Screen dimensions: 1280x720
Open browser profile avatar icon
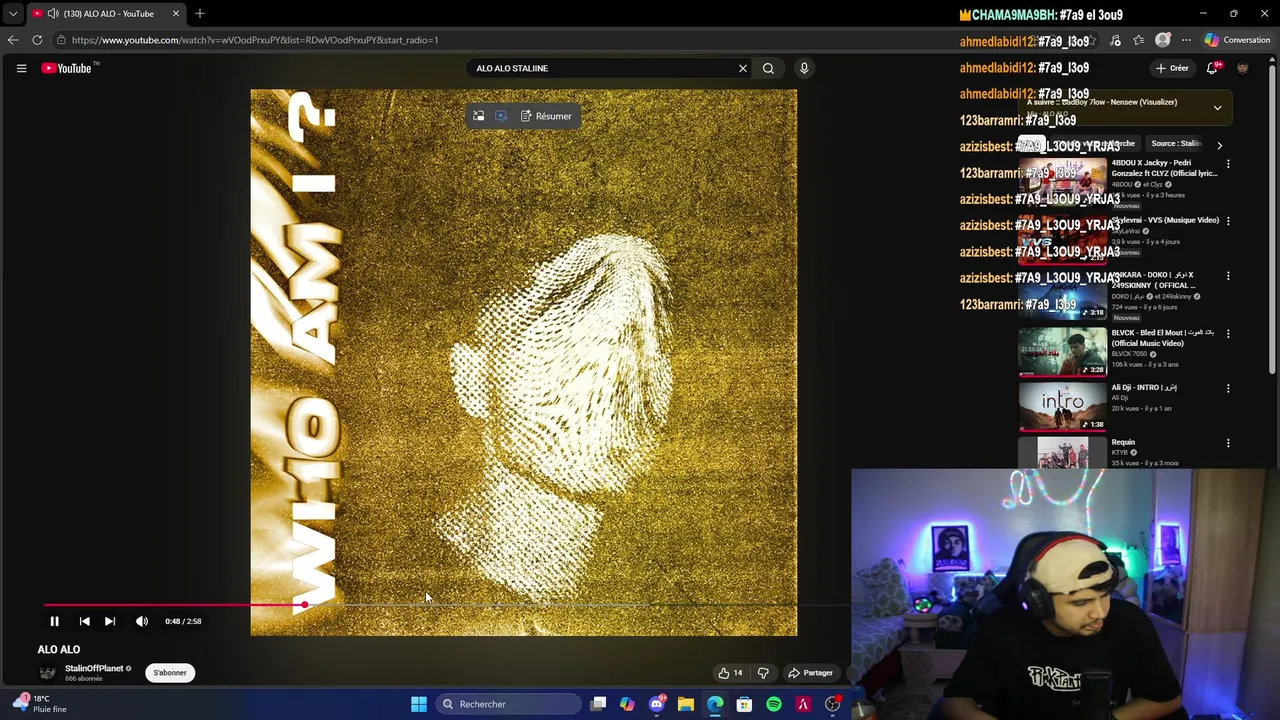point(1162,40)
